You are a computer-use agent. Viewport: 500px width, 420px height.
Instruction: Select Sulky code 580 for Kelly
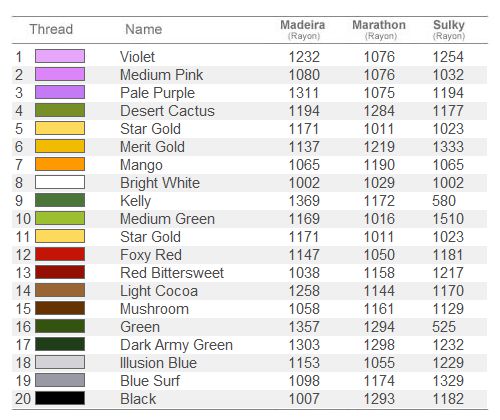click(444, 201)
